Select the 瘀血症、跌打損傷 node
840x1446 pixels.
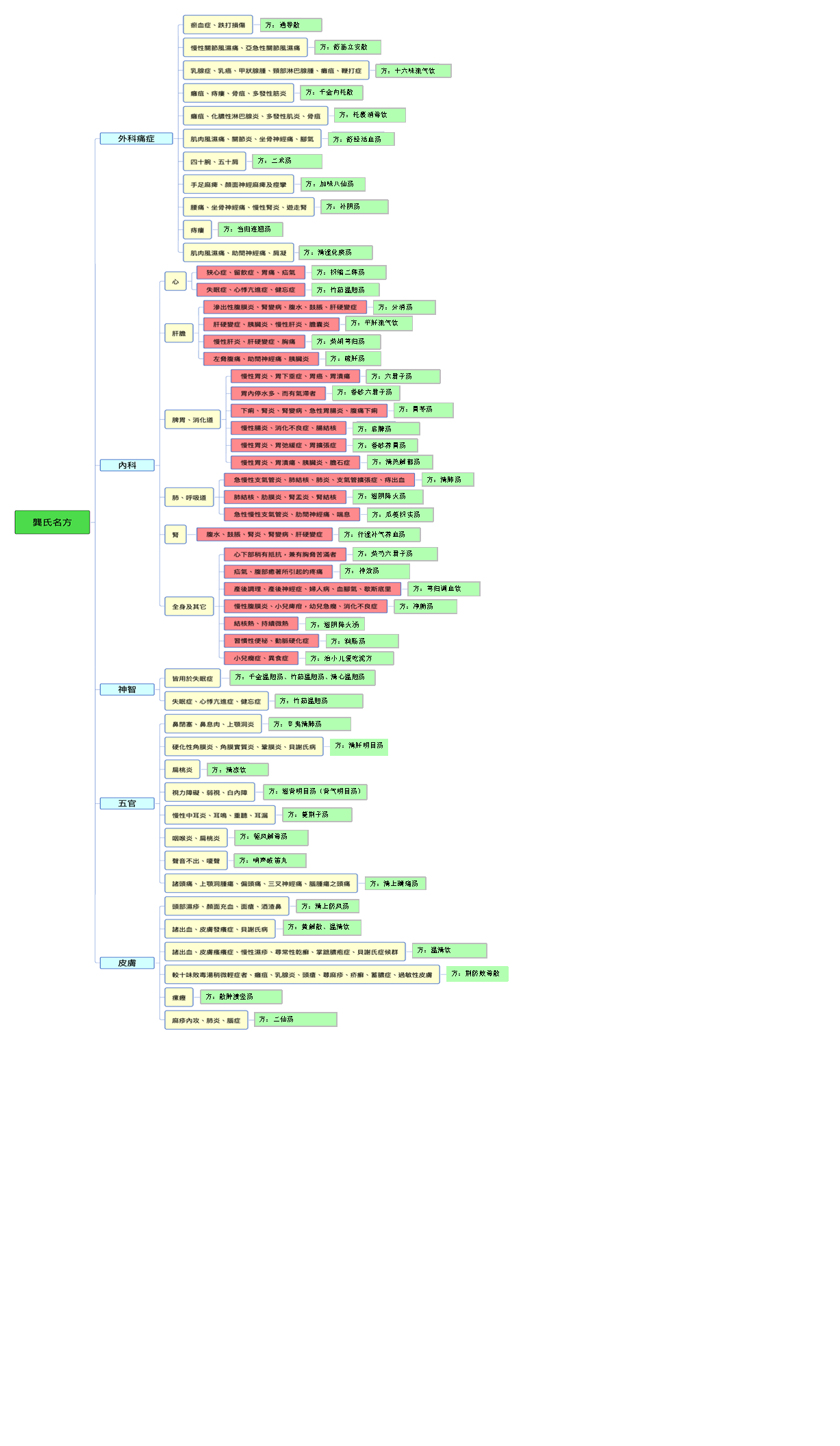click(x=218, y=25)
